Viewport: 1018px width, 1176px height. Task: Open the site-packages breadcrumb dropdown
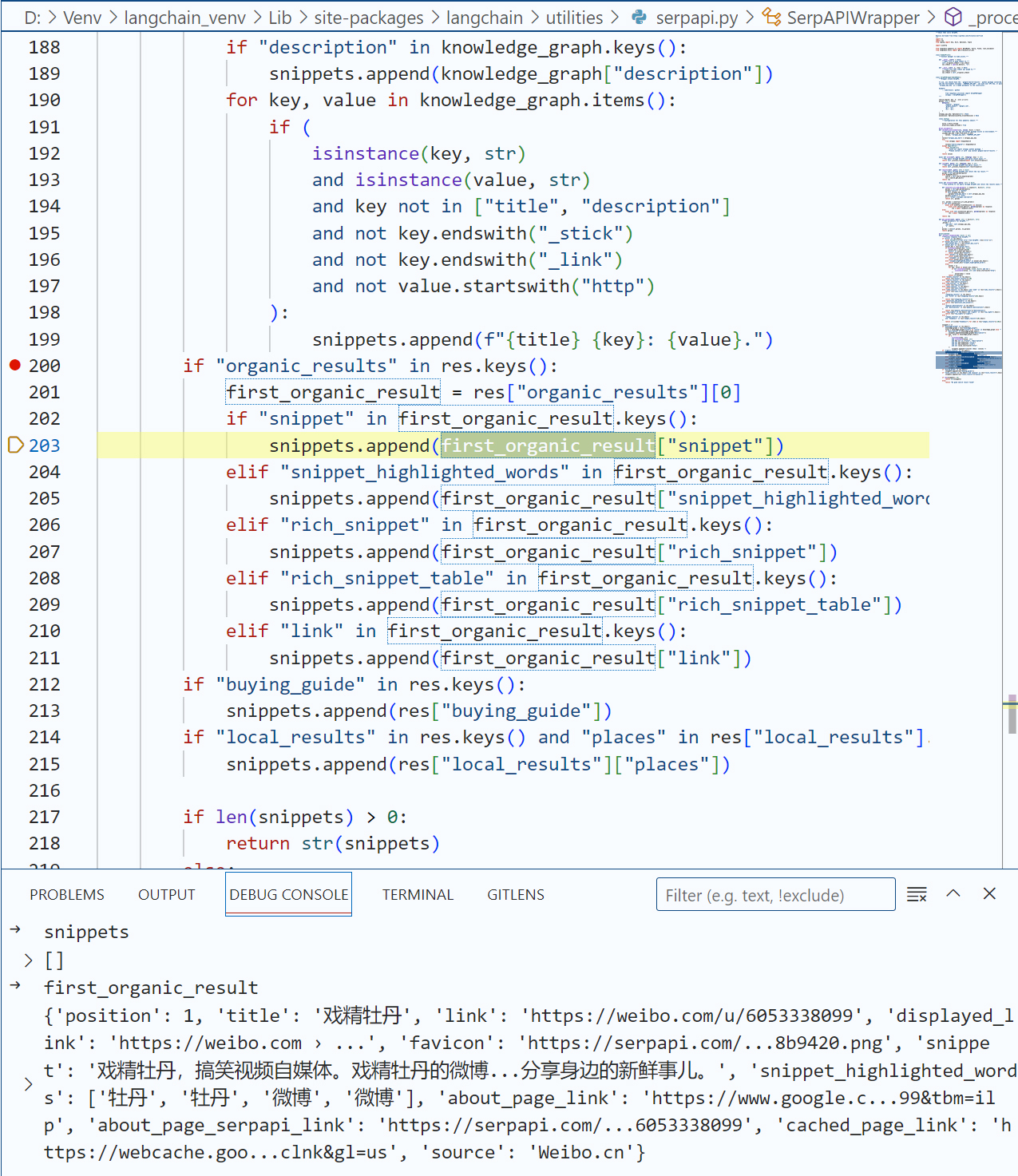tap(368, 18)
